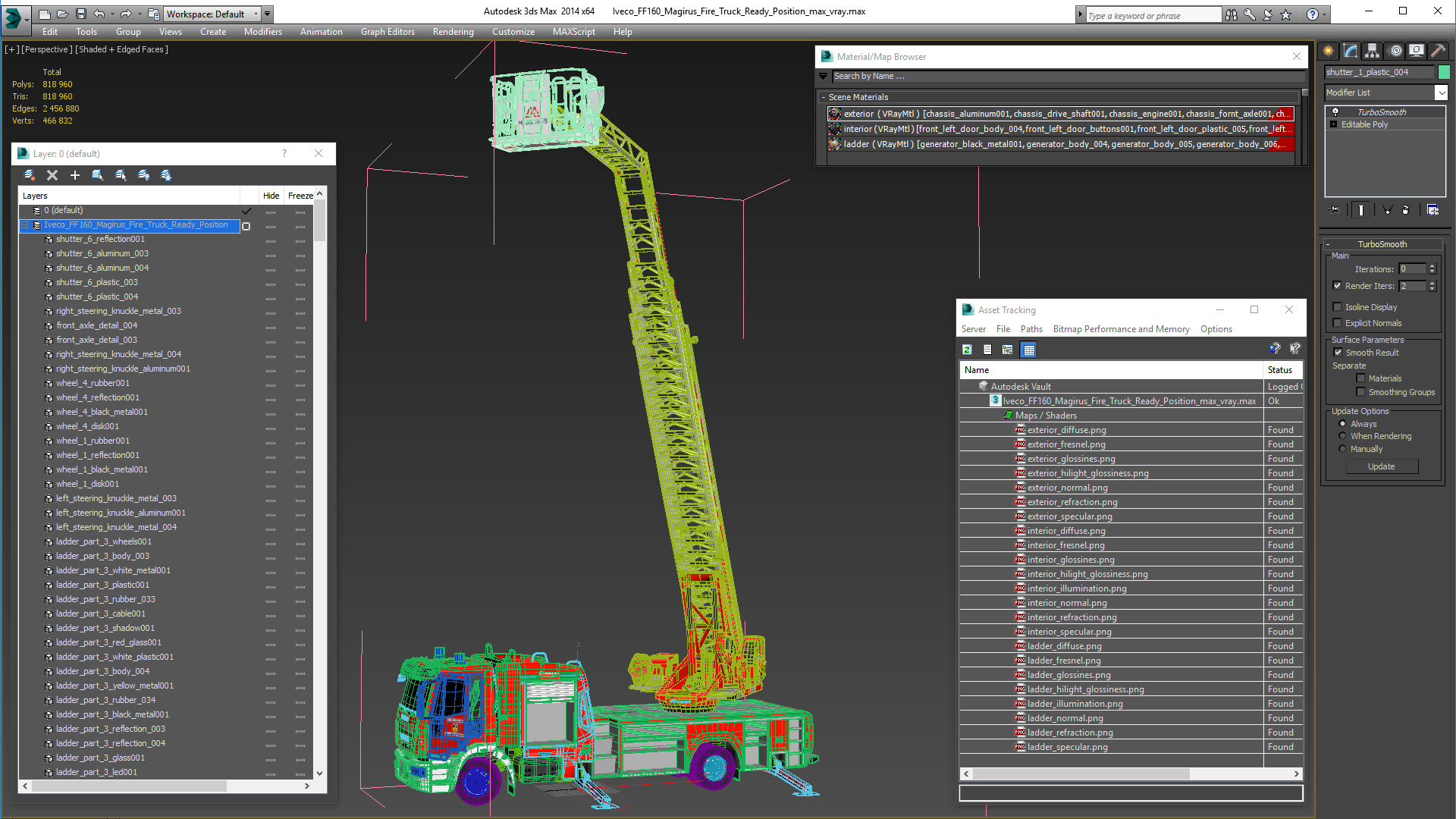Click Configure Modifier Sets icon
This screenshot has width=1456, height=819.
pos(1433,210)
